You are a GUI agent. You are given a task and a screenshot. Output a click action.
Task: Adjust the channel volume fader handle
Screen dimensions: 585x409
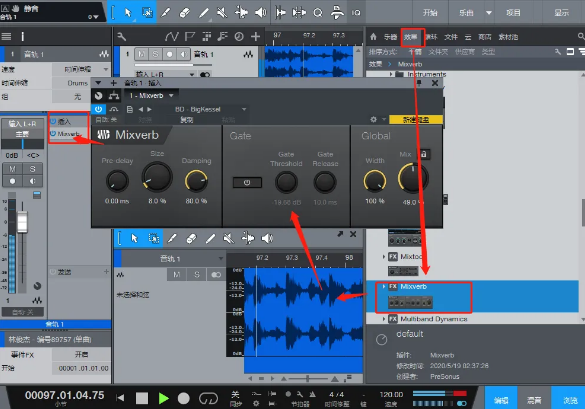[x=22, y=222]
